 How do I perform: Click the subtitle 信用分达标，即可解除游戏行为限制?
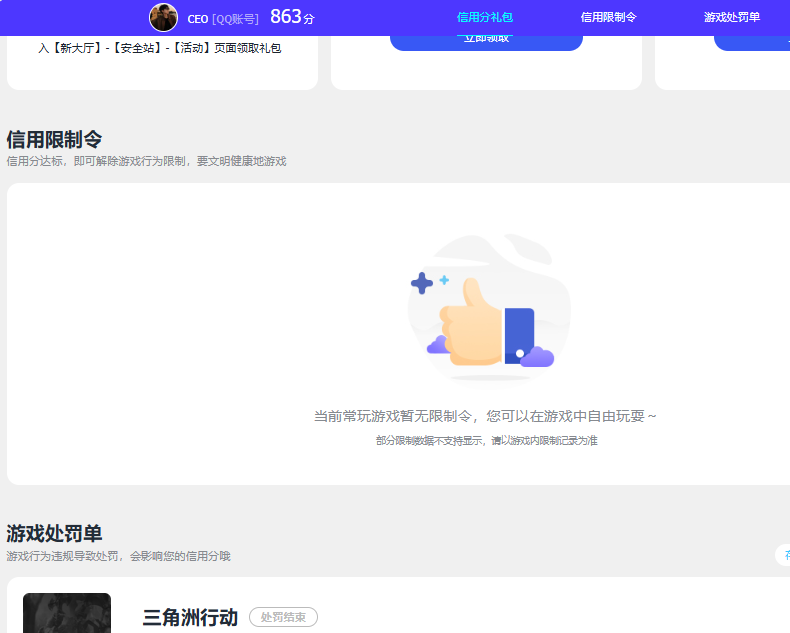click(96, 161)
